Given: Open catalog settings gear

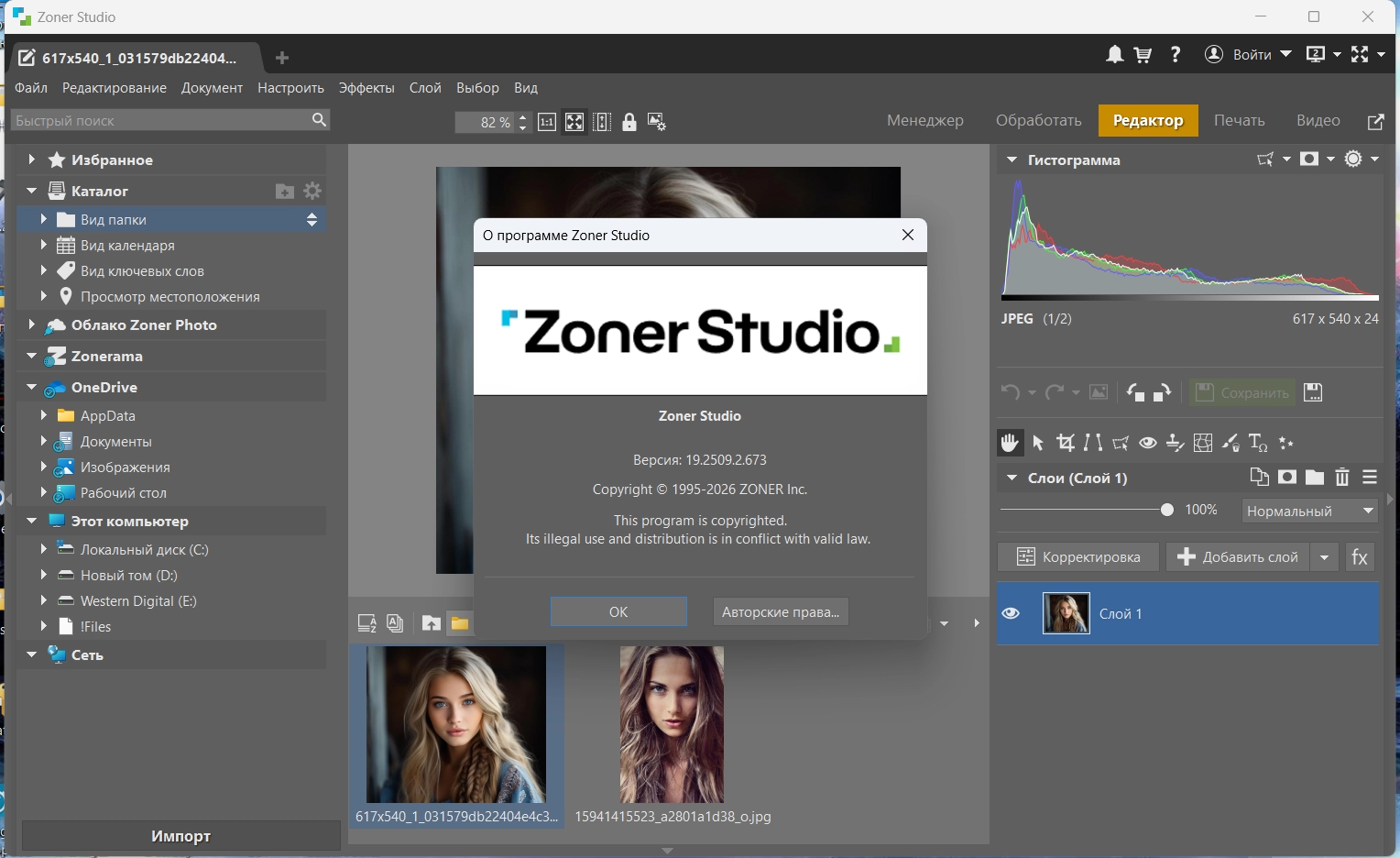Looking at the screenshot, I should [312, 191].
